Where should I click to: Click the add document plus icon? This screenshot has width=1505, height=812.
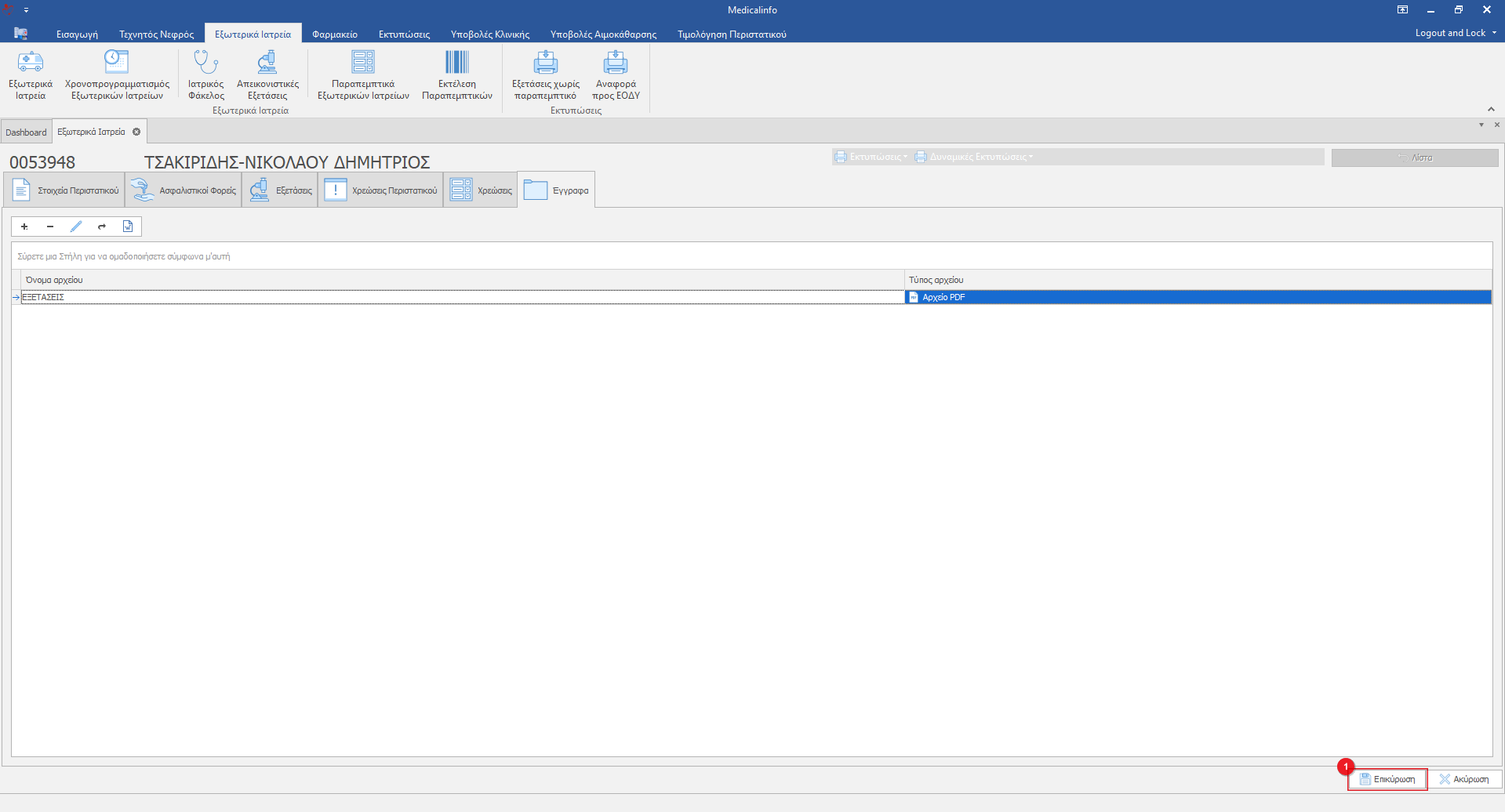(24, 227)
